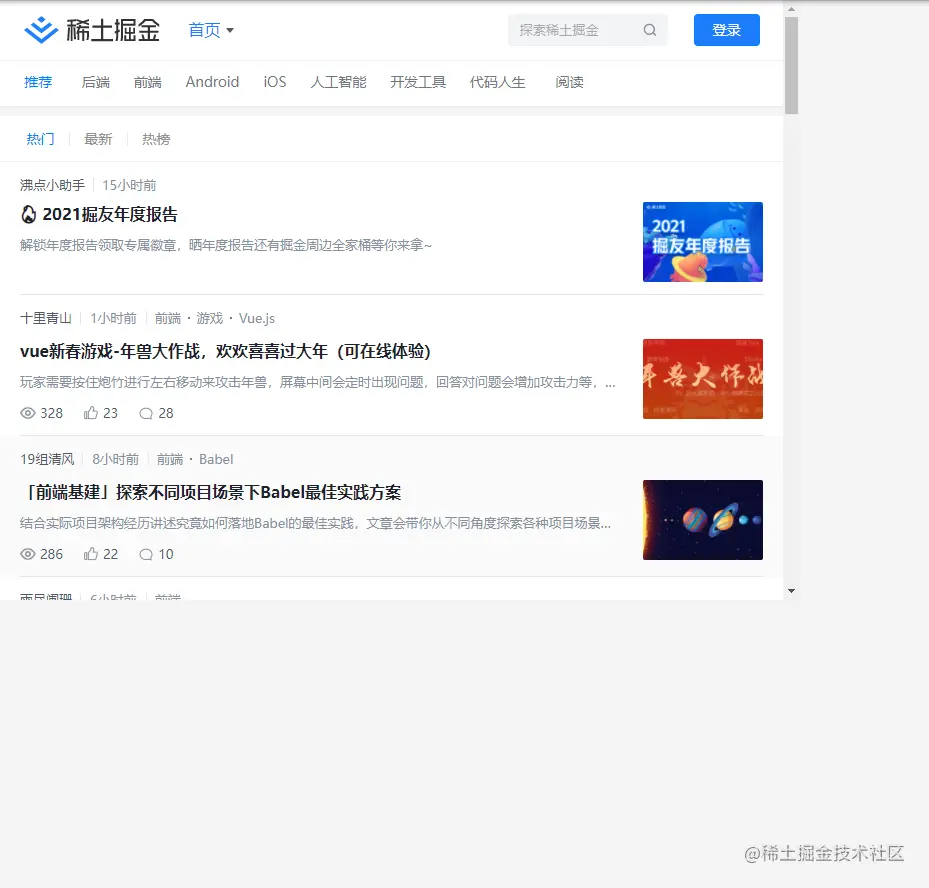Screen dimensions: 929x888
Task: Open the 代码人生 category
Action: pos(497,82)
